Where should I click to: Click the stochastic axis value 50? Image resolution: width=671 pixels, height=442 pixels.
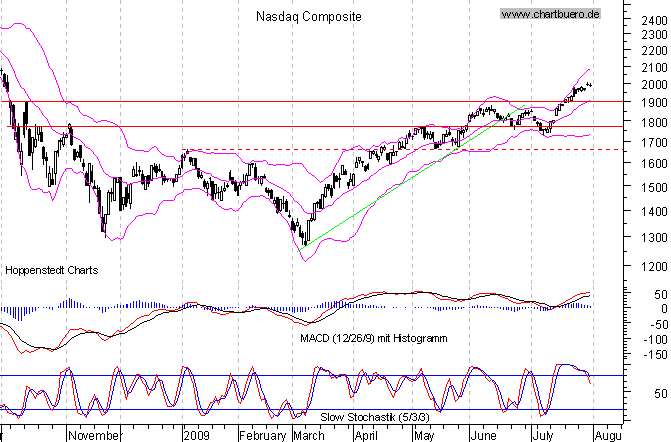[x=661, y=393]
